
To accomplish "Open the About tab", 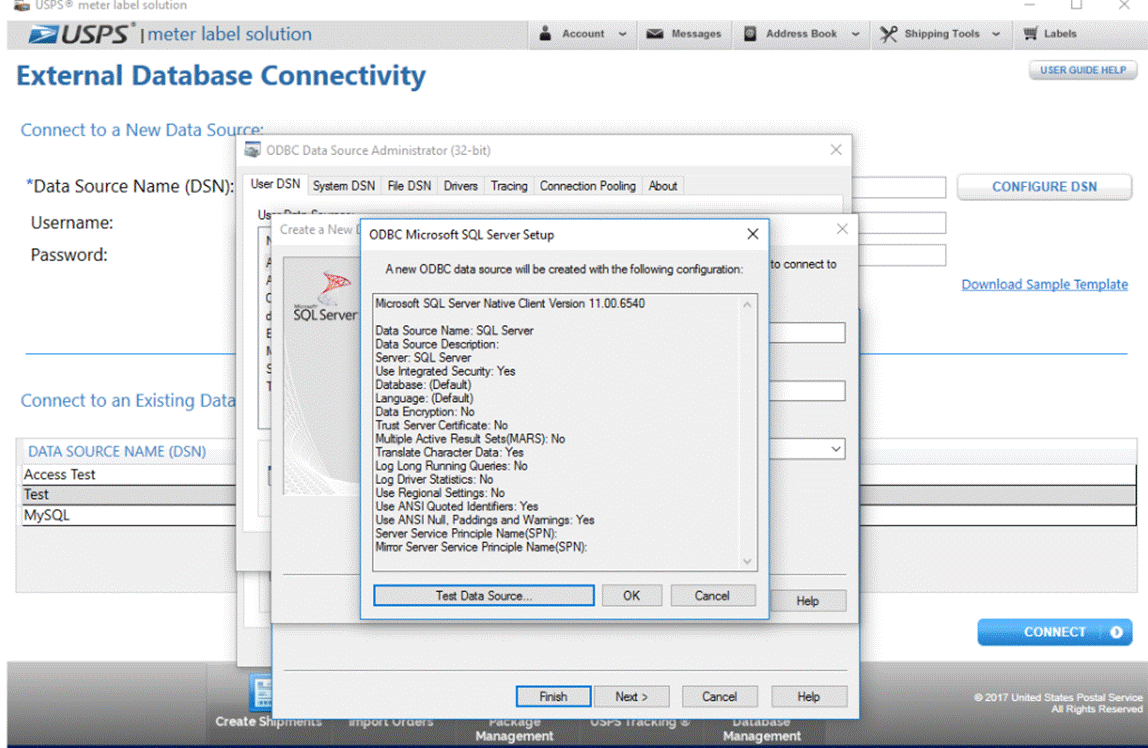I will (x=663, y=186).
